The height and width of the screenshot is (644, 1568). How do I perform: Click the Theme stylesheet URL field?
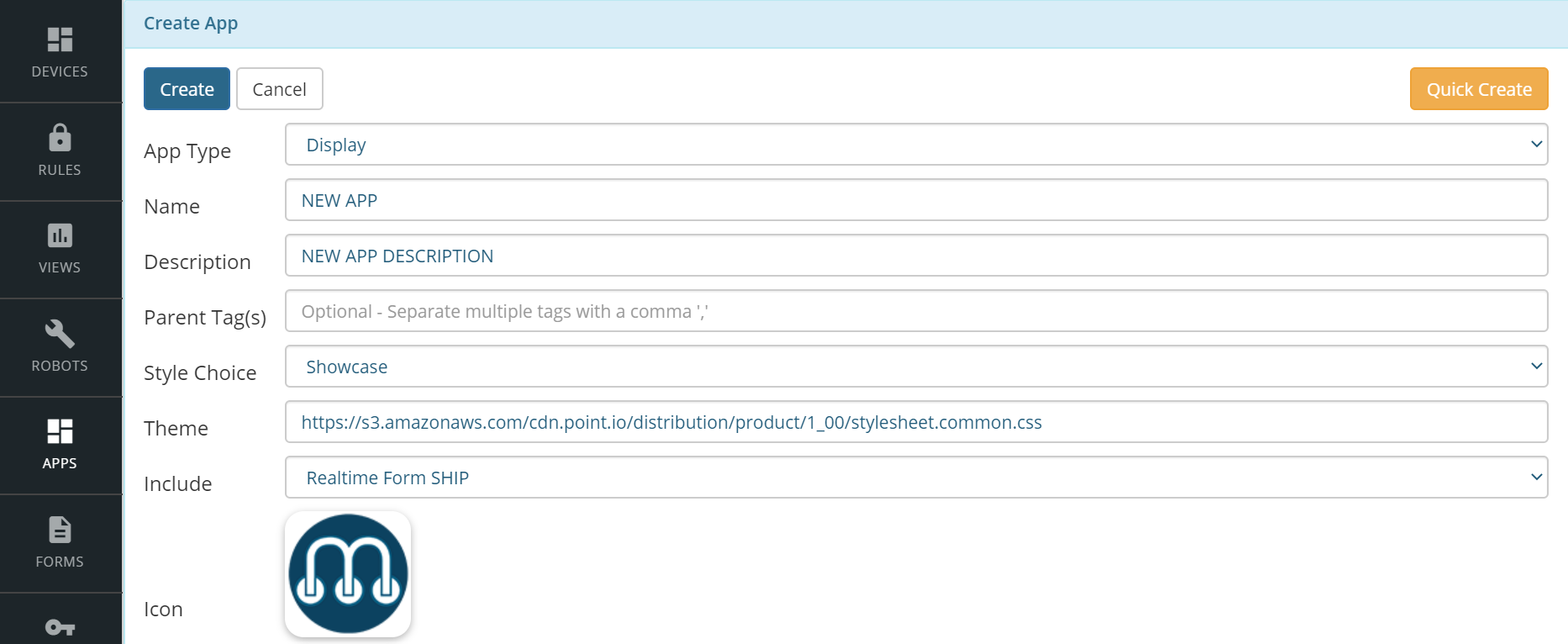(916, 422)
